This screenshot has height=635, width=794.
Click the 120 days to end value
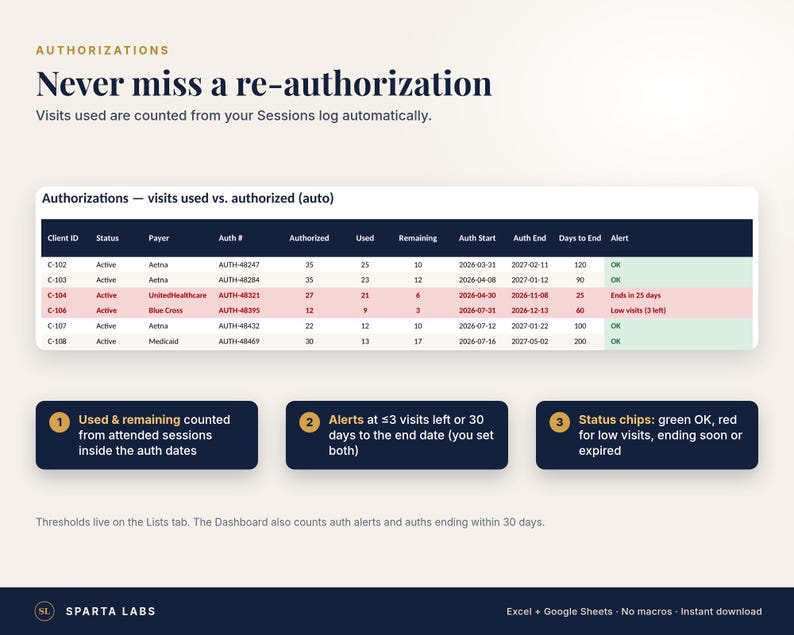pyautogui.click(x=580, y=265)
